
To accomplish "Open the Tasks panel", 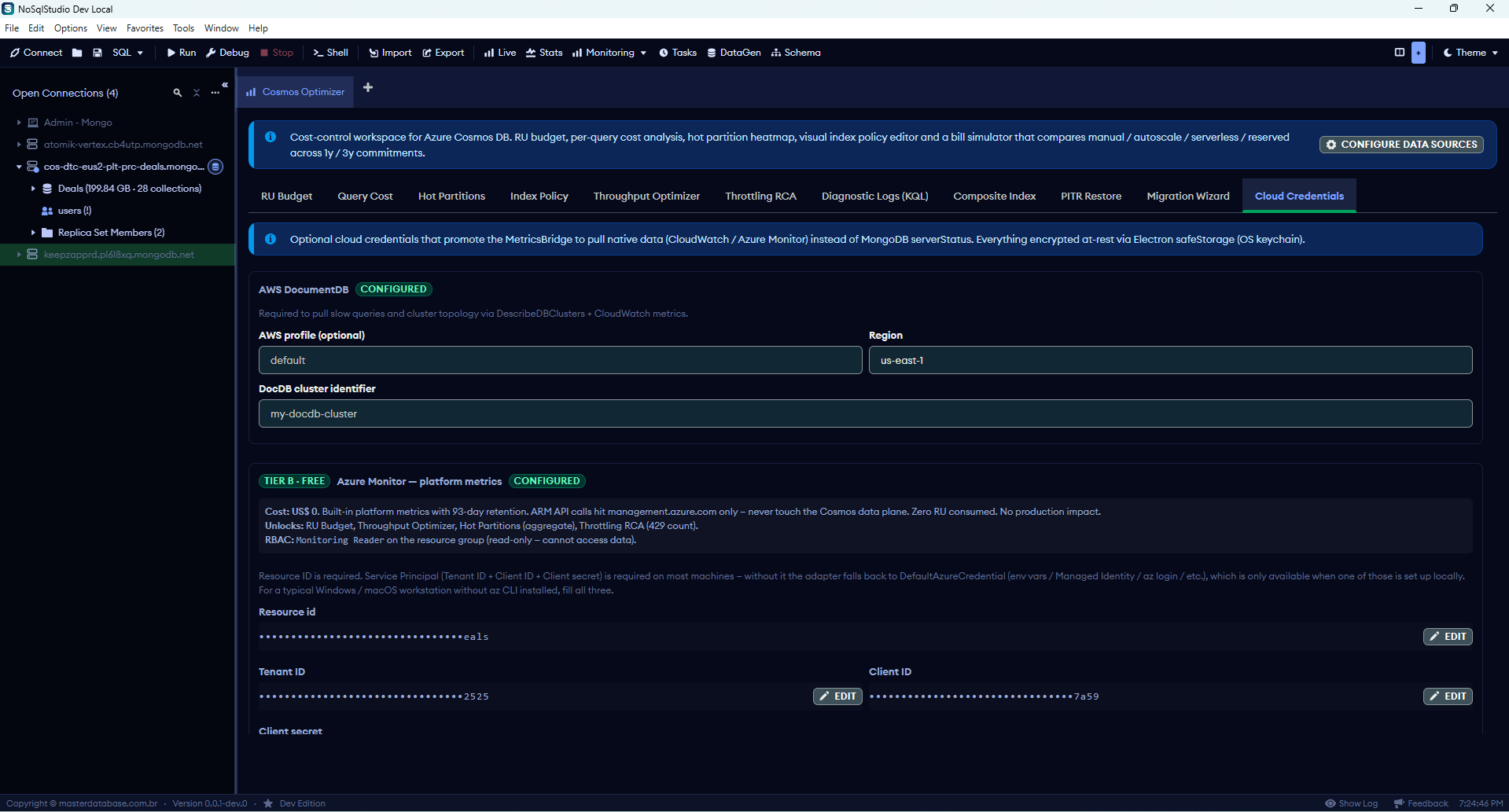I will click(x=678, y=53).
